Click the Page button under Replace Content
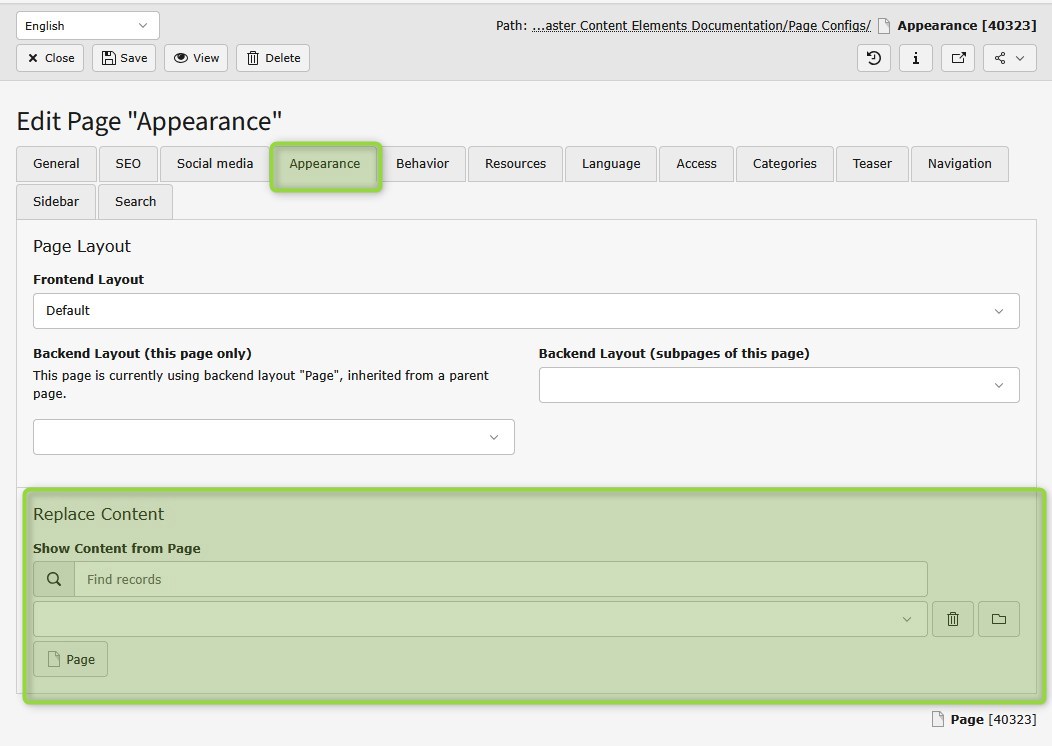The width and height of the screenshot is (1052, 746). [71, 659]
